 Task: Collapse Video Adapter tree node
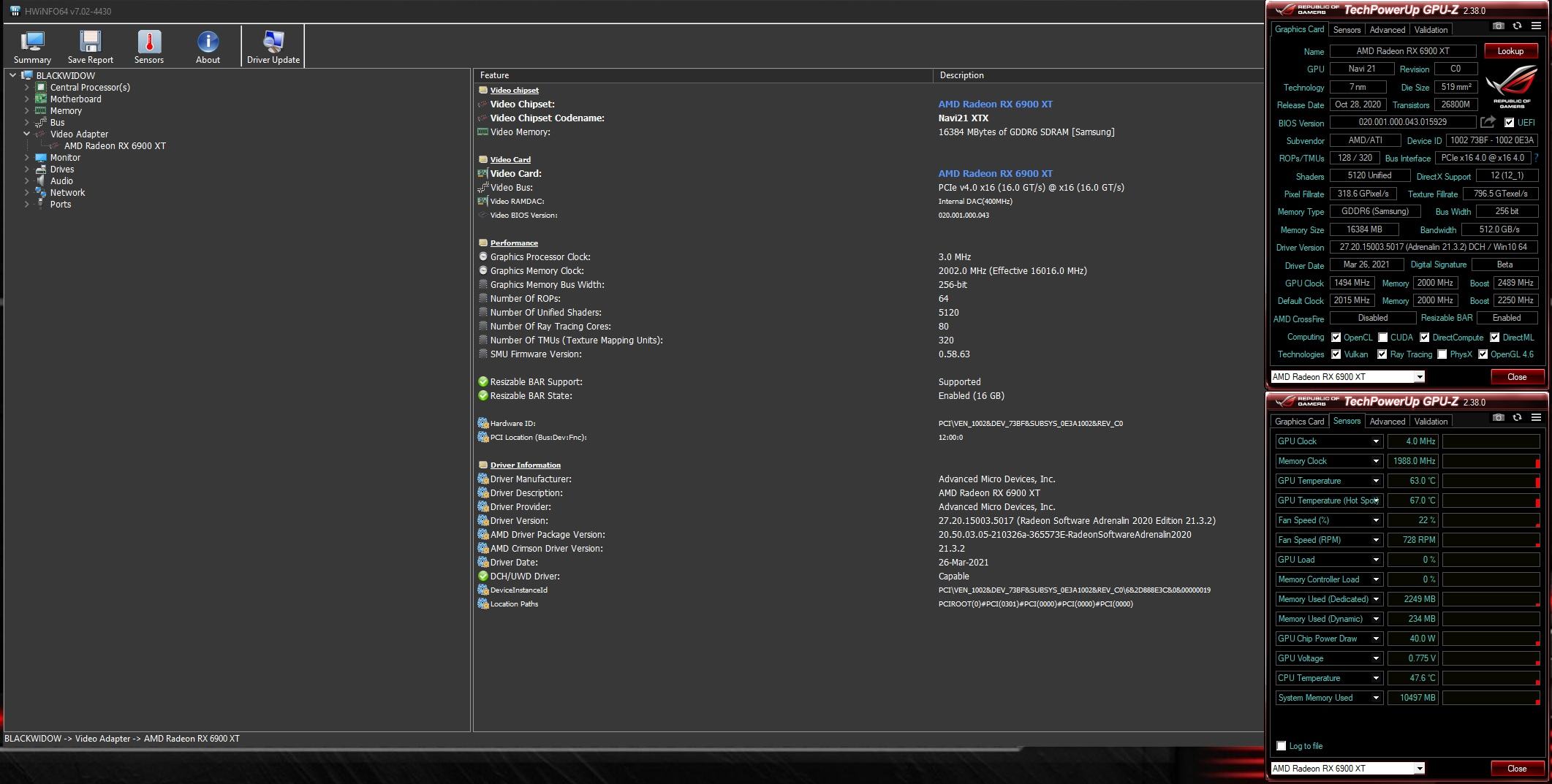click(x=27, y=134)
